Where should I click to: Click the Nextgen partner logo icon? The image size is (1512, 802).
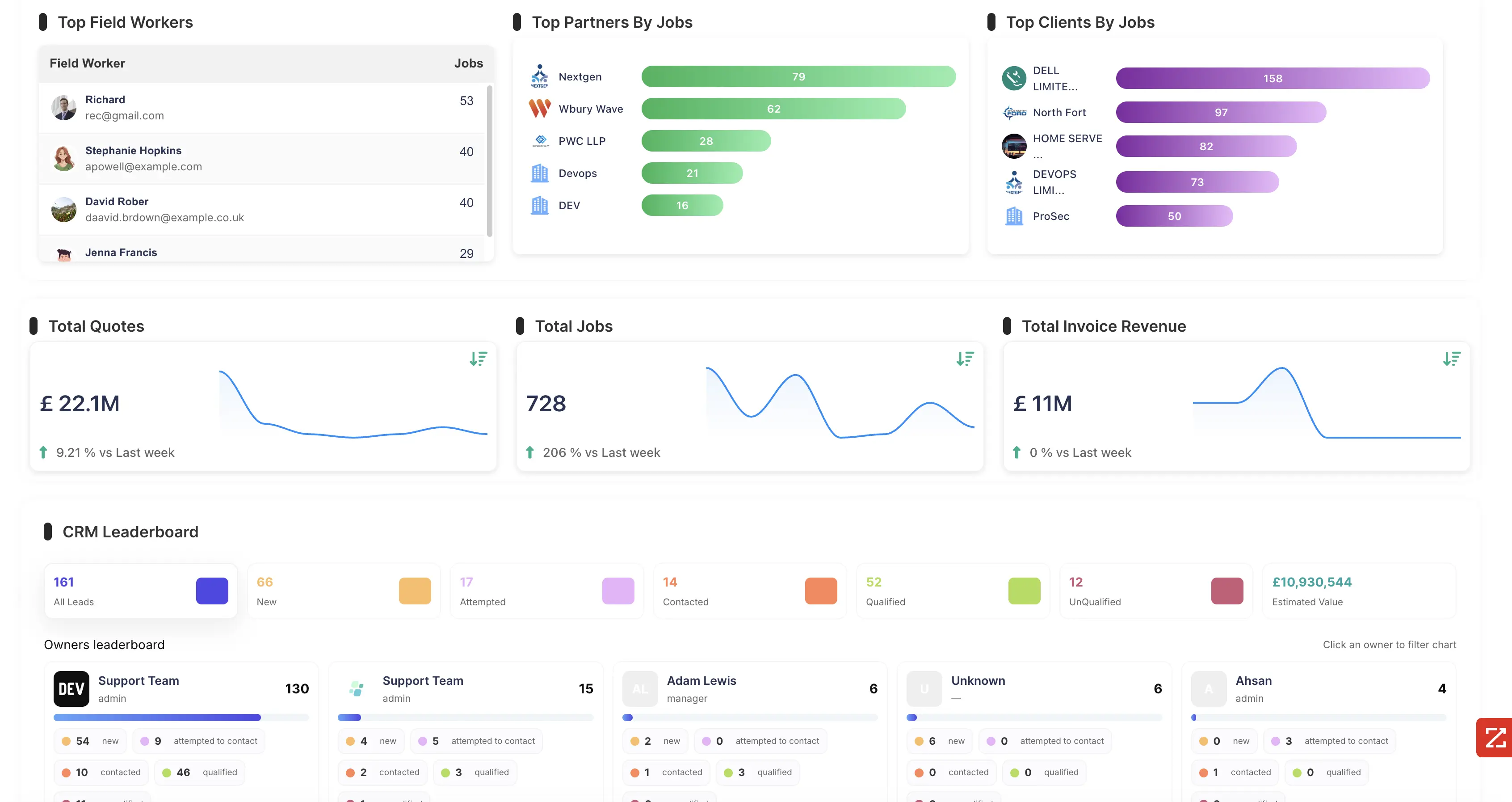click(539, 76)
